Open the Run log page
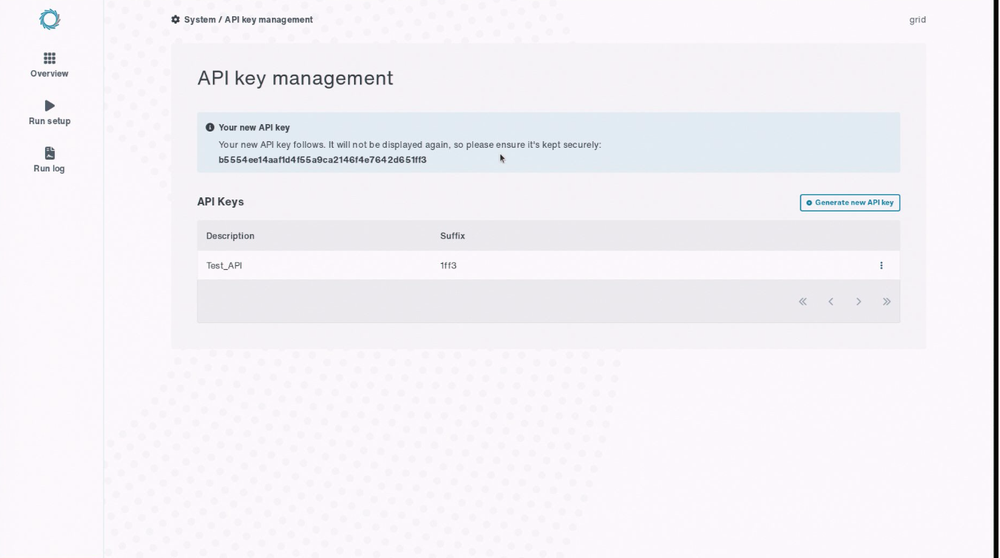The height and width of the screenshot is (558, 1000). tap(49, 160)
